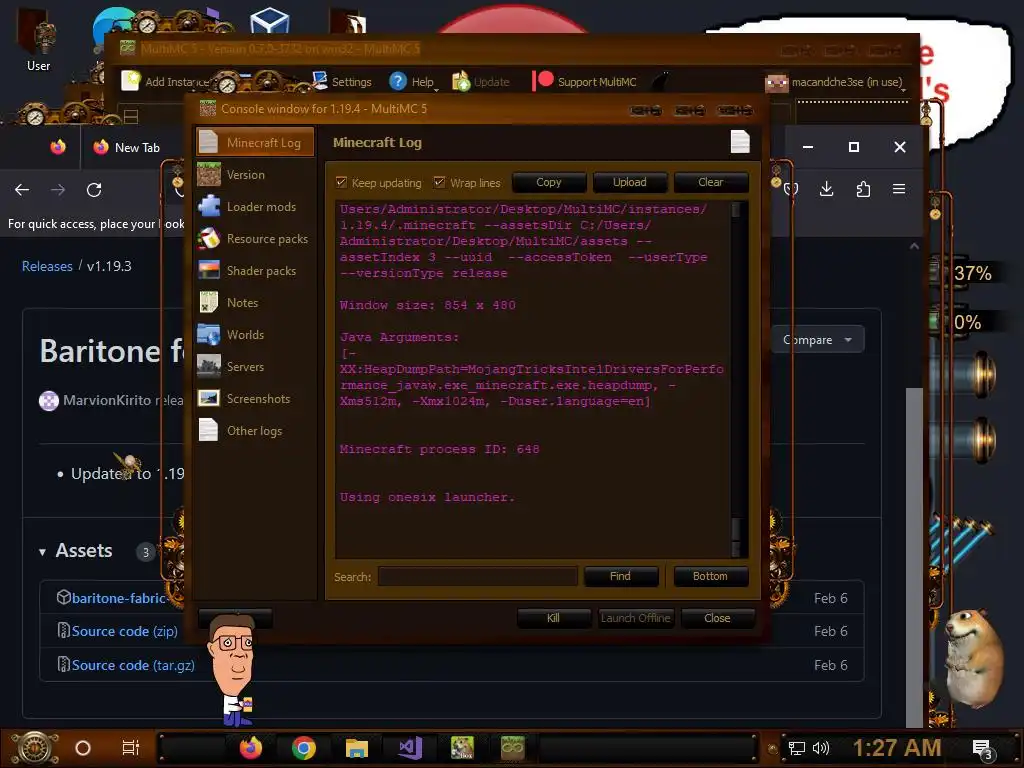Click the Firefox icon left of New Tab
Viewport: 1024px width, 768px height.
(x=58, y=147)
